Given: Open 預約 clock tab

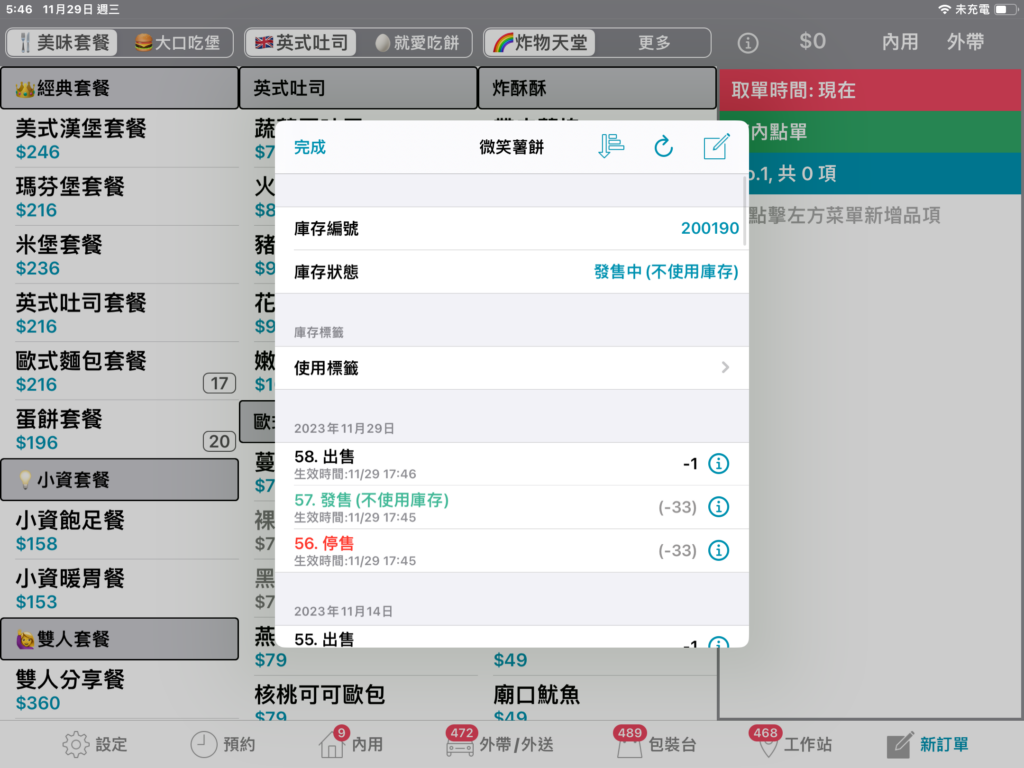Looking at the screenshot, I should tap(223, 744).
